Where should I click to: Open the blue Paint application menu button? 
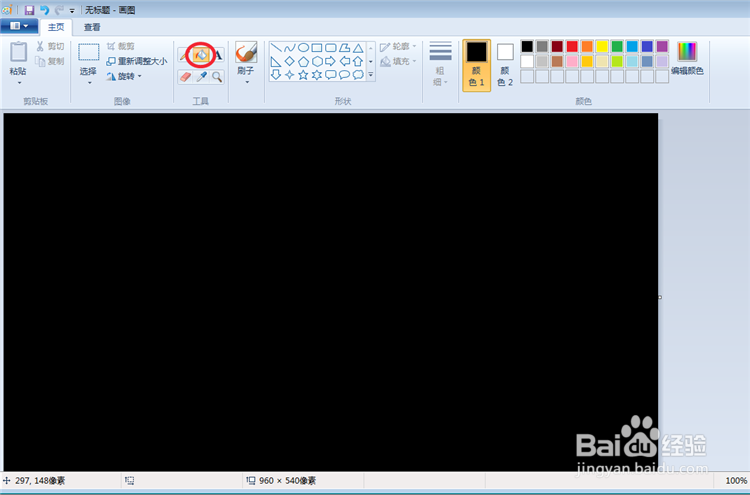click(19, 26)
